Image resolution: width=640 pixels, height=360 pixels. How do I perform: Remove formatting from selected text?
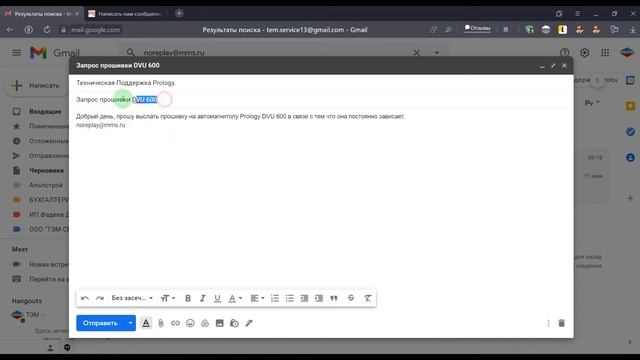pyautogui.click(x=368, y=298)
